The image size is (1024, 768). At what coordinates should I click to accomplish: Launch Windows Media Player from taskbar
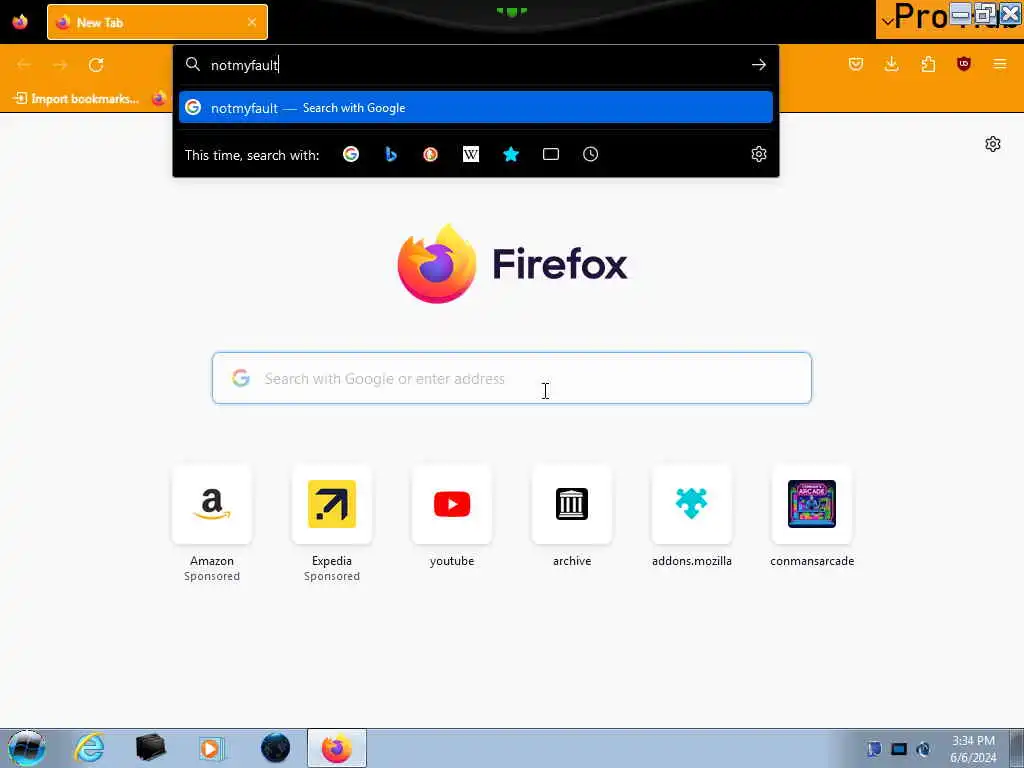(x=212, y=748)
